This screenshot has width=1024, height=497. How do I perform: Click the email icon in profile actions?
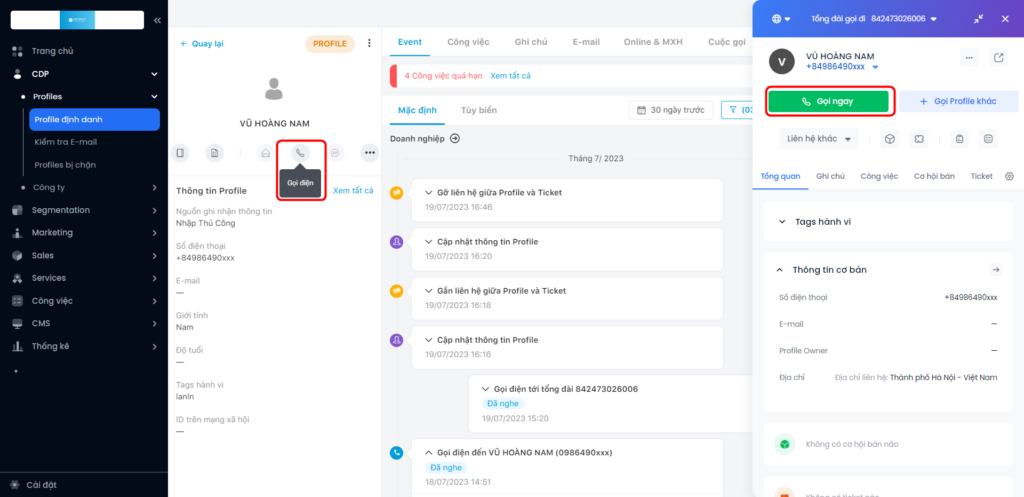point(265,153)
